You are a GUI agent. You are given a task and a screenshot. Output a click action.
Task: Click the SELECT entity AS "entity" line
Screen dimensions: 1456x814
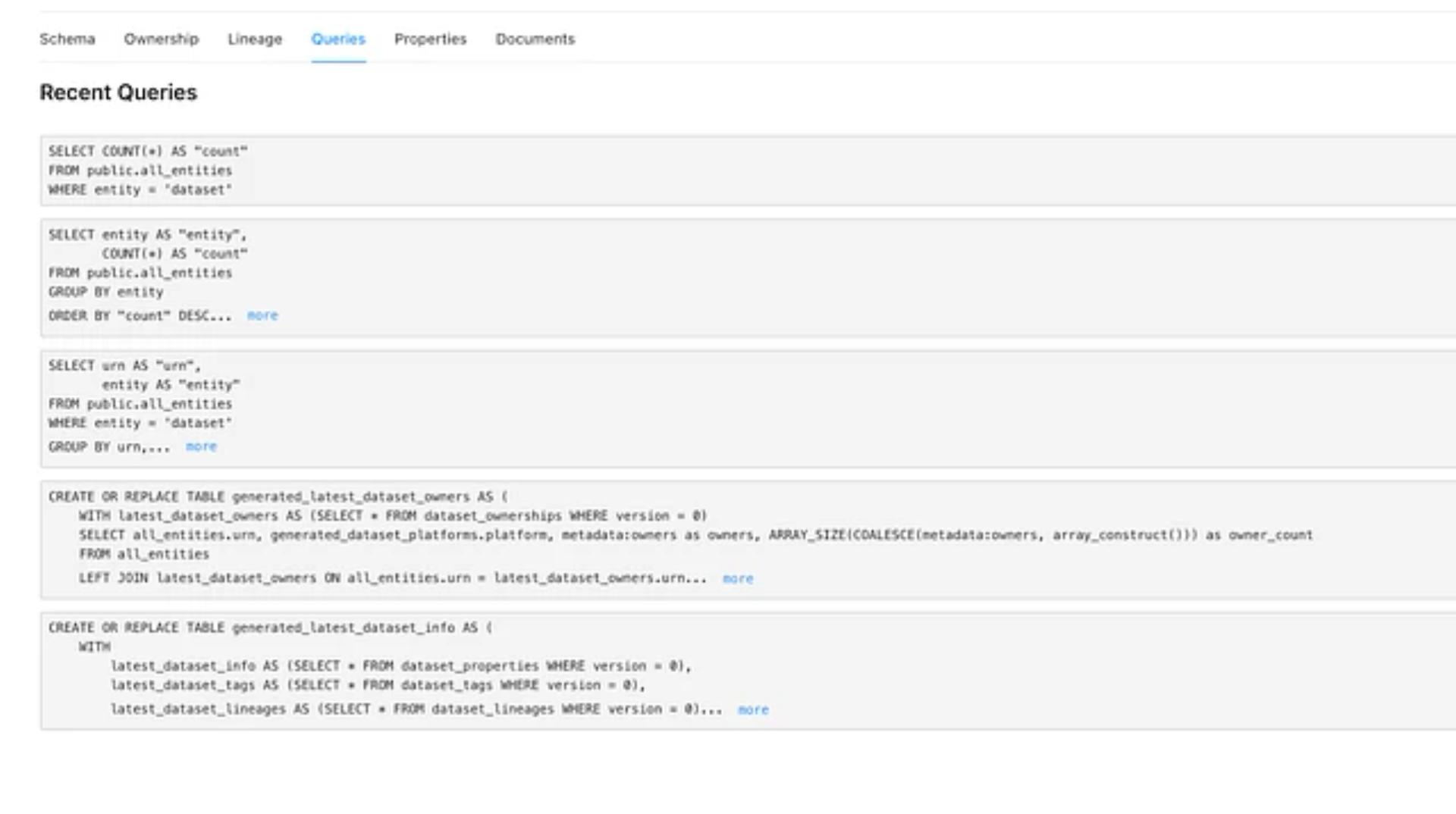(148, 234)
